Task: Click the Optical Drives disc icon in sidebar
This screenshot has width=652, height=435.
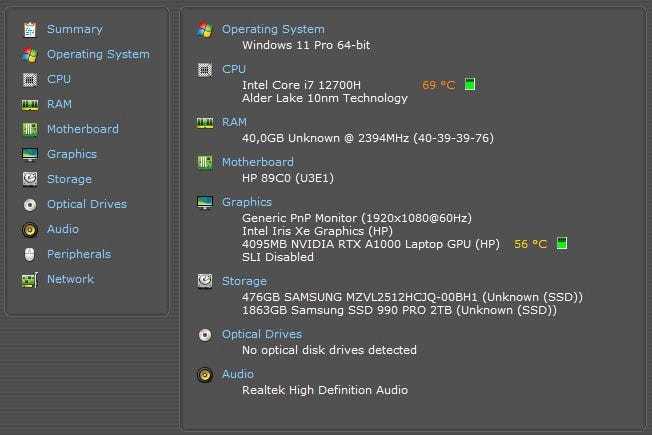Action: (30, 205)
